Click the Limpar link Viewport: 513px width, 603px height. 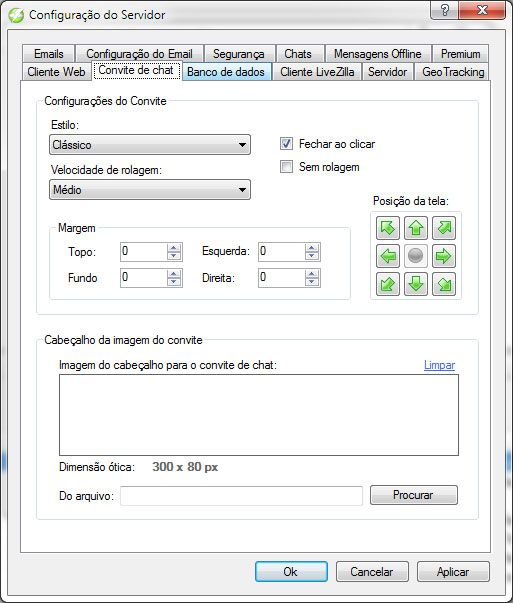pyautogui.click(x=439, y=365)
